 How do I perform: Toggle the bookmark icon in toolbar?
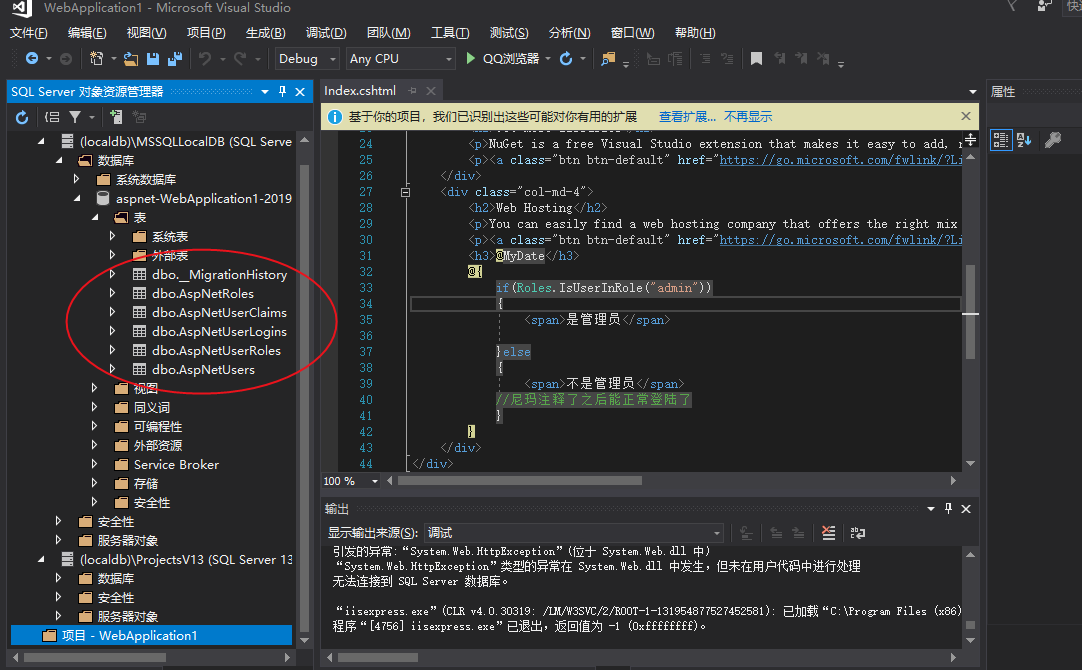click(x=756, y=59)
